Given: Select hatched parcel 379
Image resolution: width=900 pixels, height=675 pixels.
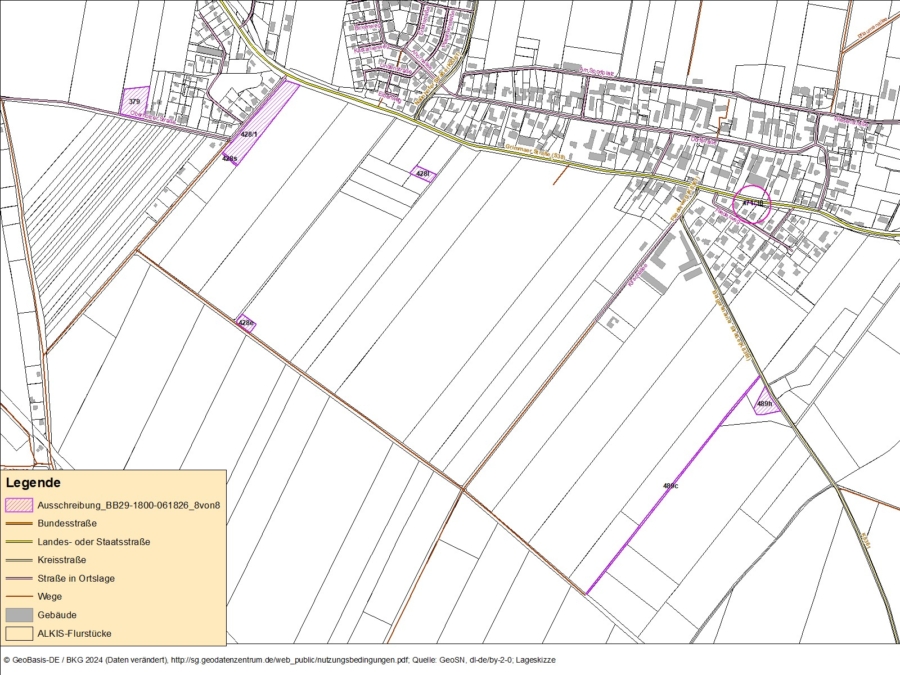Looking at the screenshot, I should [134, 100].
